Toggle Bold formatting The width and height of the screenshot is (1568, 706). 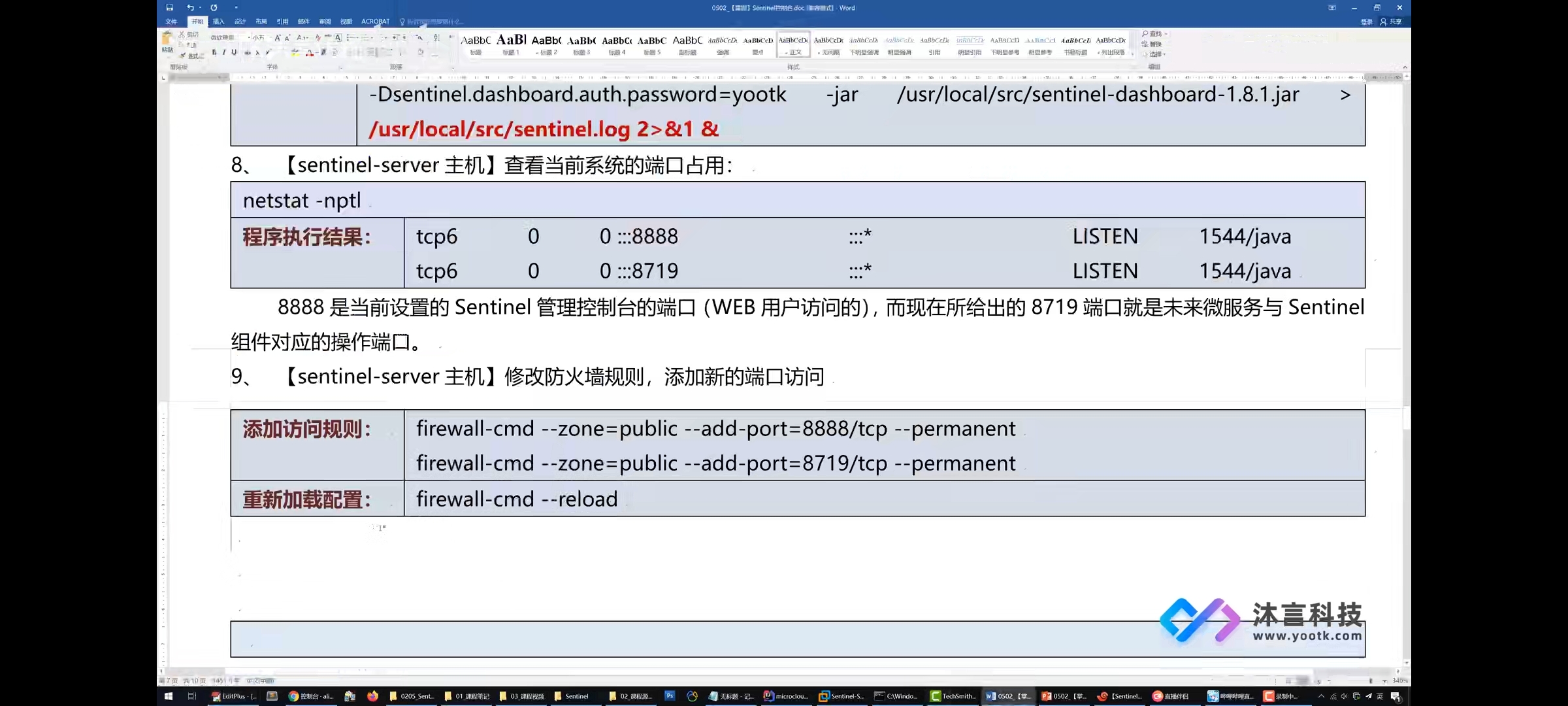click(214, 52)
